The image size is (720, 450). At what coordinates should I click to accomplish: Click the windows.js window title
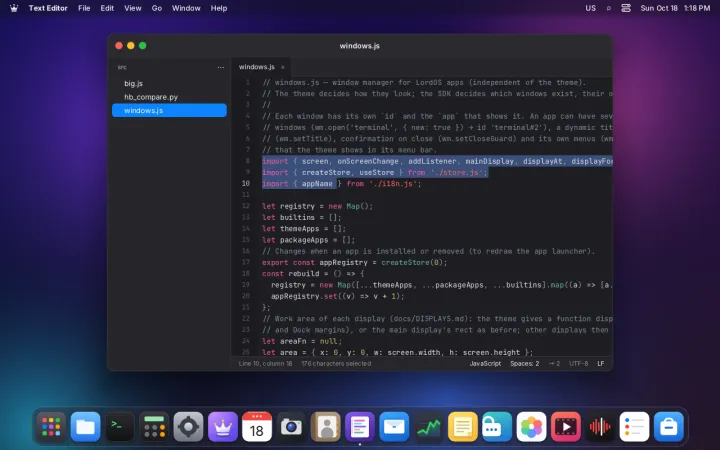[360, 45]
